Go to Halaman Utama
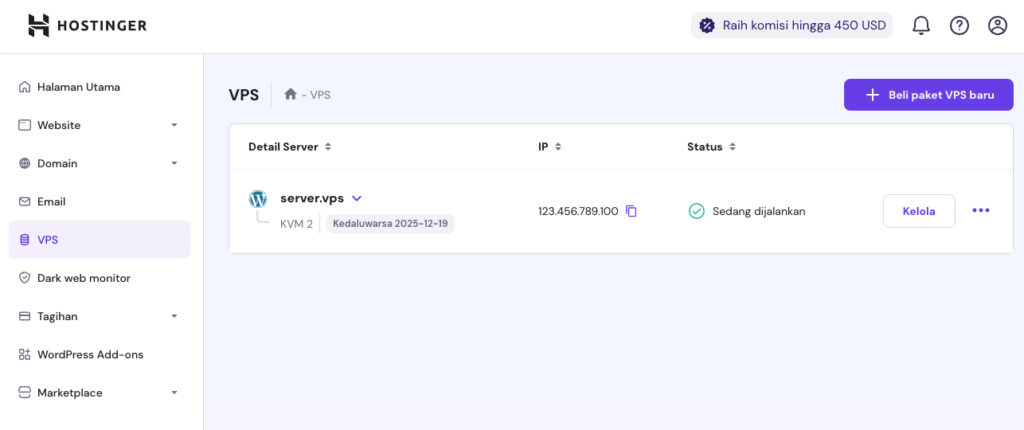This screenshot has width=1024, height=430. [78, 87]
